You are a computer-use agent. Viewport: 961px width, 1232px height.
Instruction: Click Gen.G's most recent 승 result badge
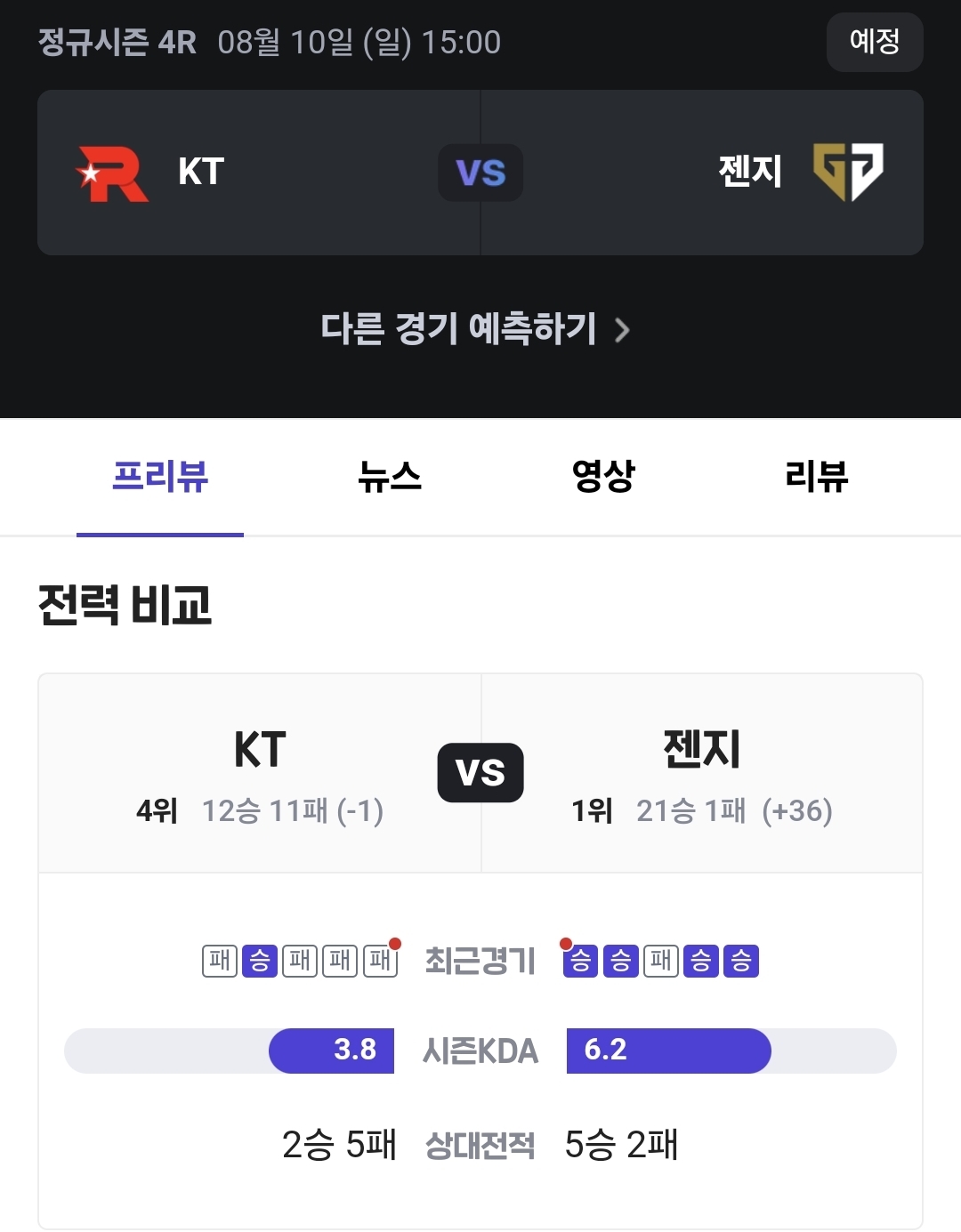click(x=580, y=961)
